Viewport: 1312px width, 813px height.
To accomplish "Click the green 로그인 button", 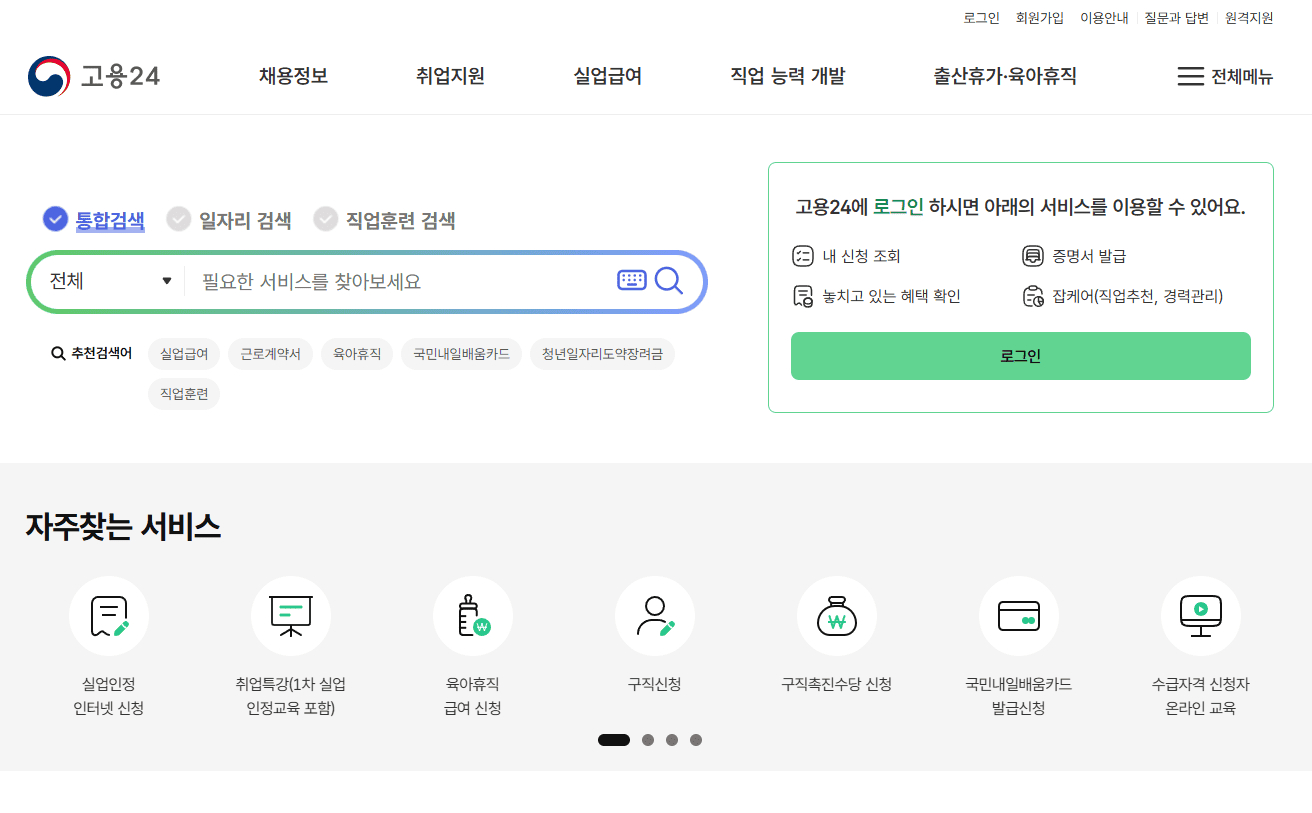I will coord(1021,355).
